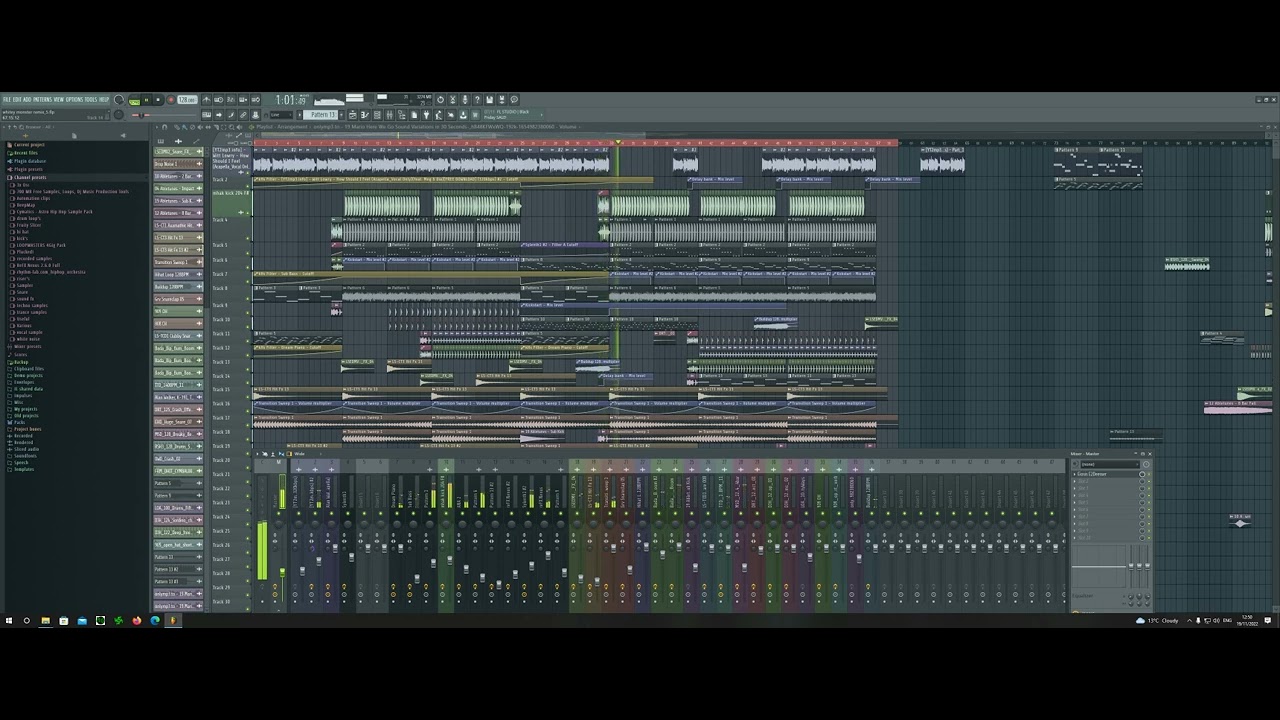This screenshot has width=1280, height=720.
Task: Open the mixer input (none) dropdown
Action: [x=1110, y=464]
